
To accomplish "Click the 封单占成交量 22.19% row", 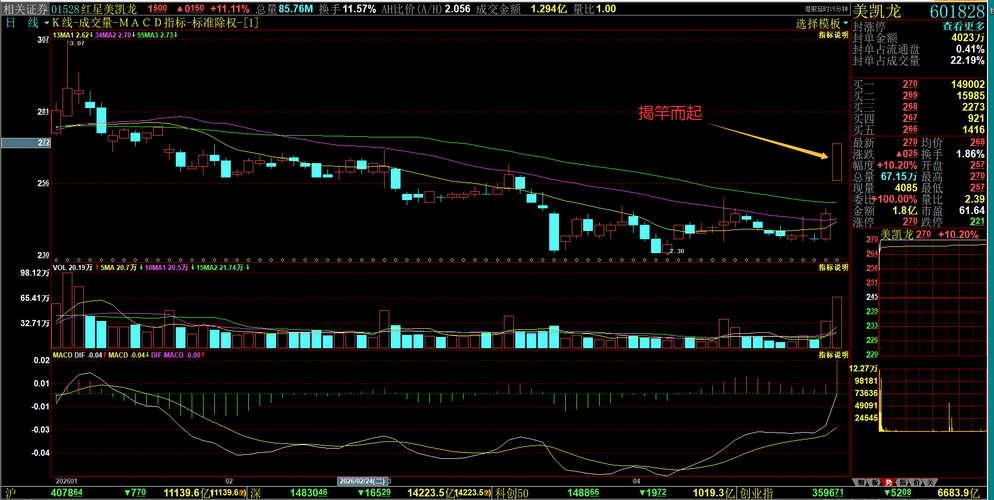I will [x=919, y=61].
